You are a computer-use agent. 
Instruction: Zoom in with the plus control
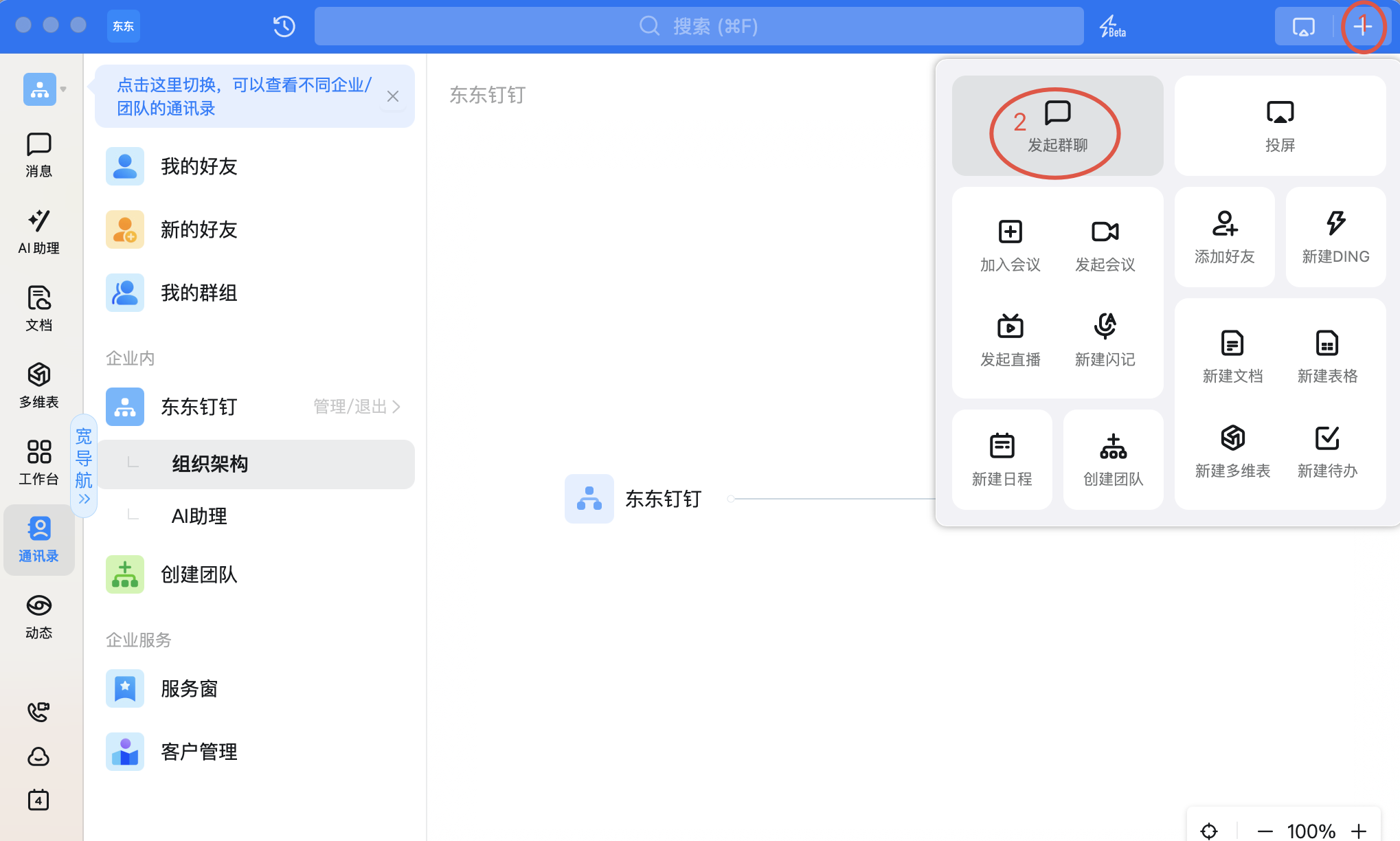[1359, 831]
